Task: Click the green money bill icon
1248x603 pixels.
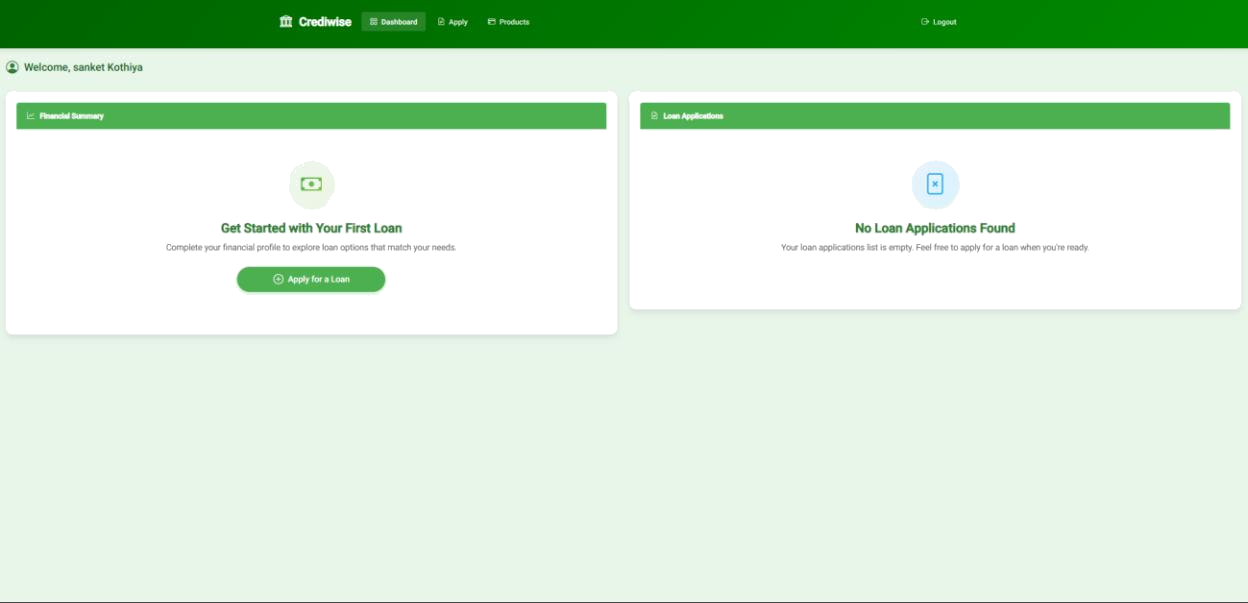Action: point(311,184)
